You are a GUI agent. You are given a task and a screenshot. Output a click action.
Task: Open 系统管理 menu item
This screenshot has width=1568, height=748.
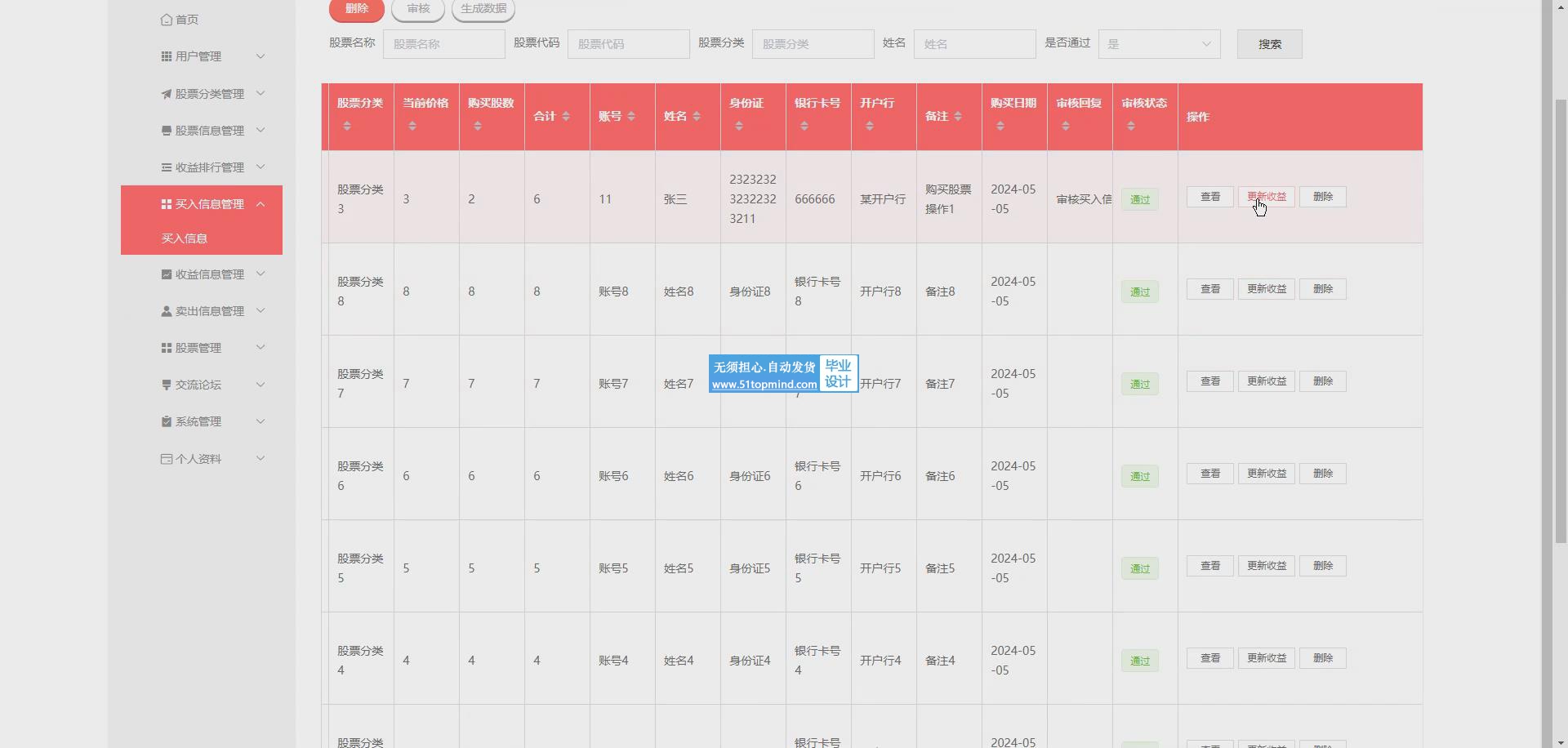click(202, 421)
